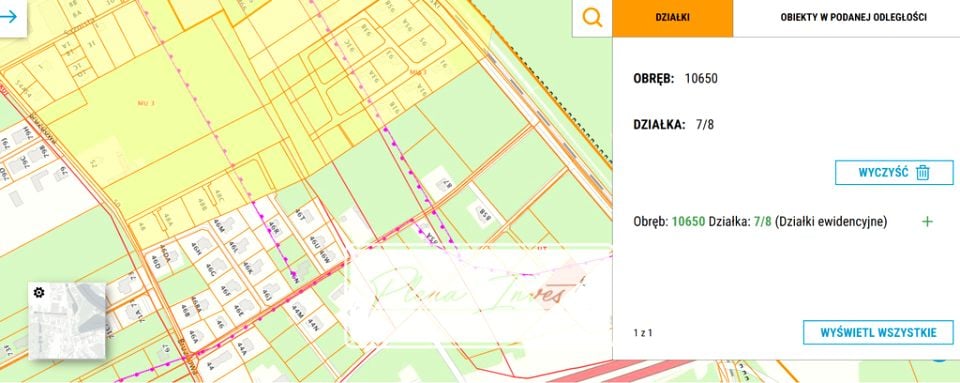The width and height of the screenshot is (960, 383).
Task: Click OBRĘB value 10650
Action: click(x=701, y=78)
